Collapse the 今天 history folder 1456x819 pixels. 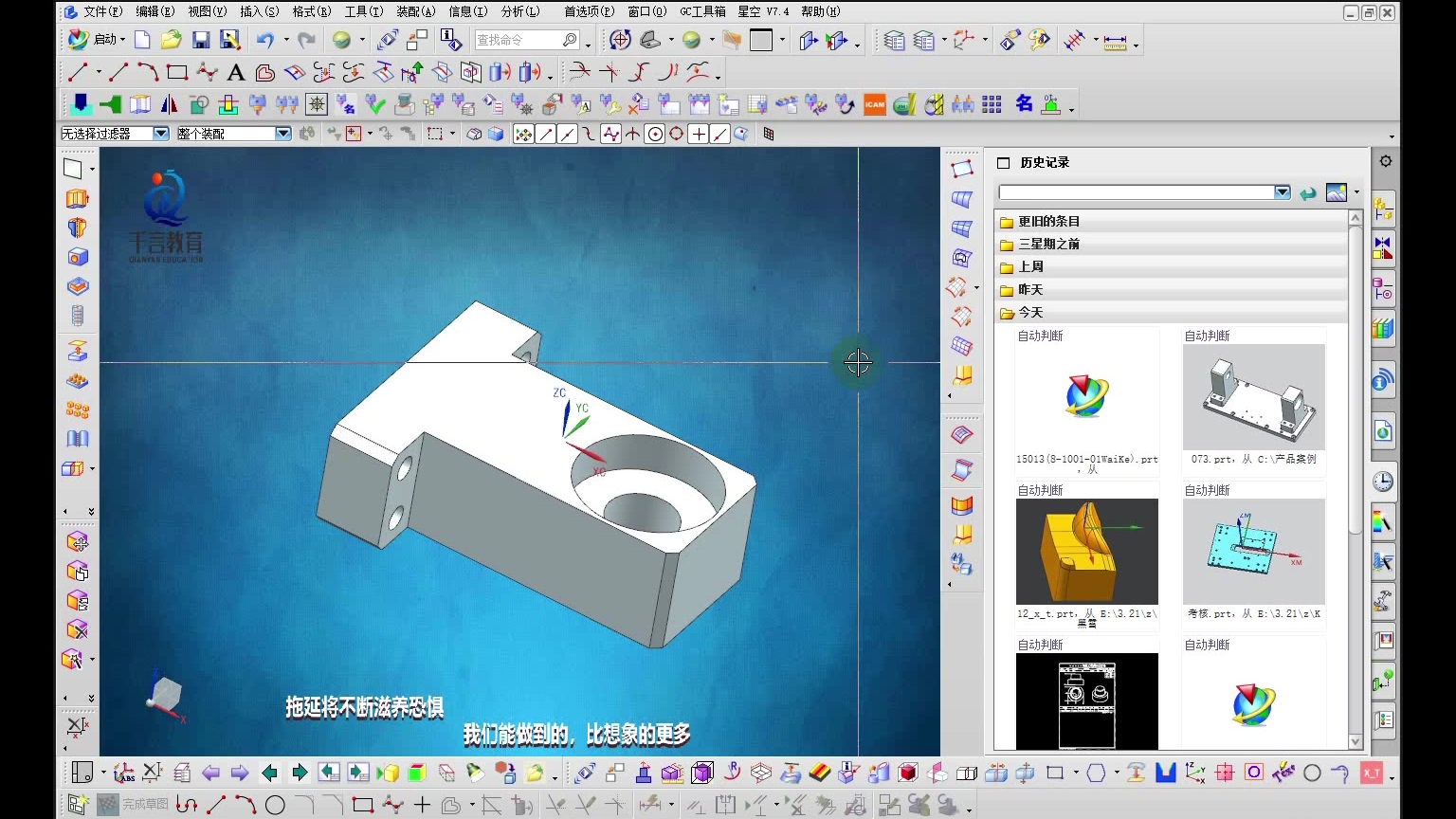pos(1029,313)
